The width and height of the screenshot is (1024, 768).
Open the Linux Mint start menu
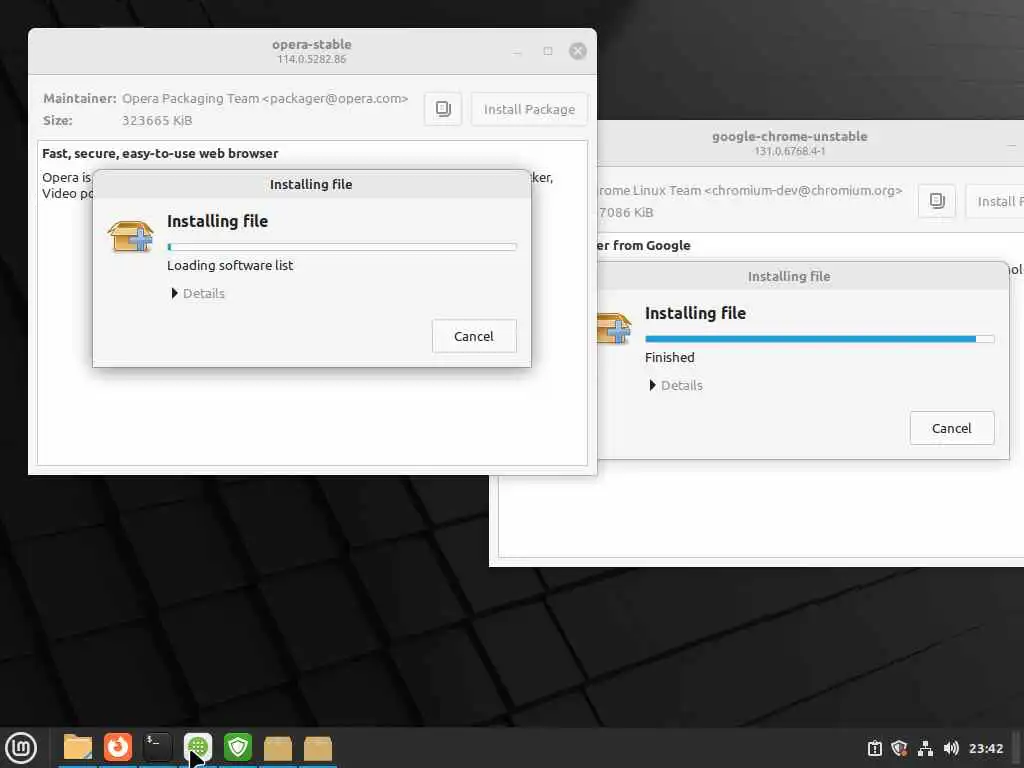pyautogui.click(x=21, y=748)
